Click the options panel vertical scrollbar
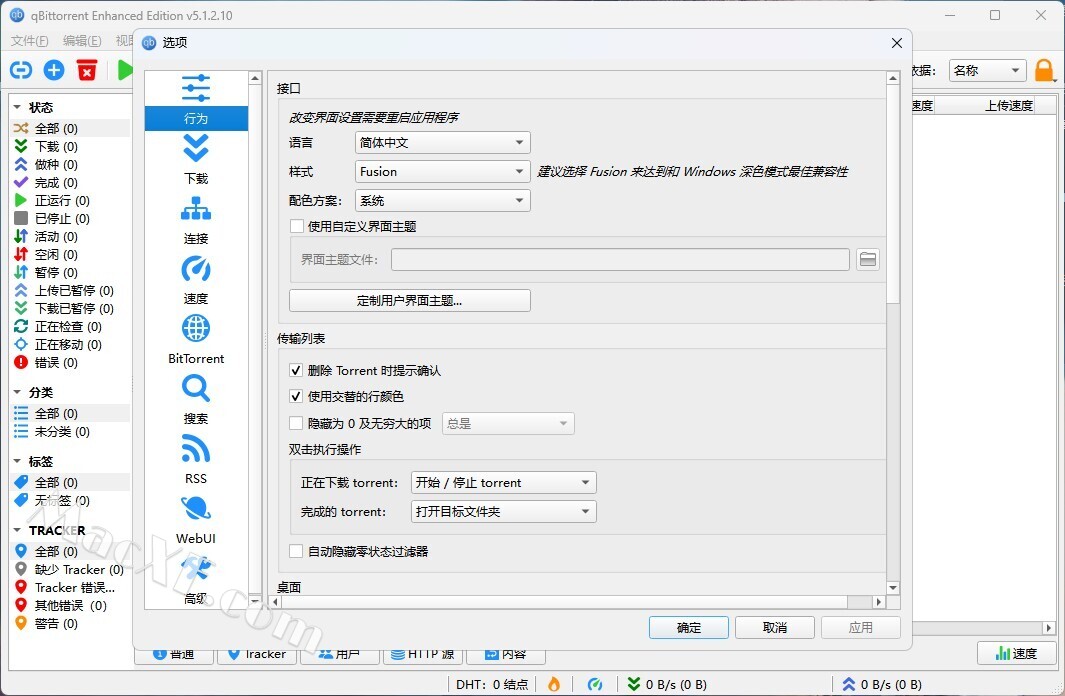The height and width of the screenshot is (696, 1065). point(893,194)
